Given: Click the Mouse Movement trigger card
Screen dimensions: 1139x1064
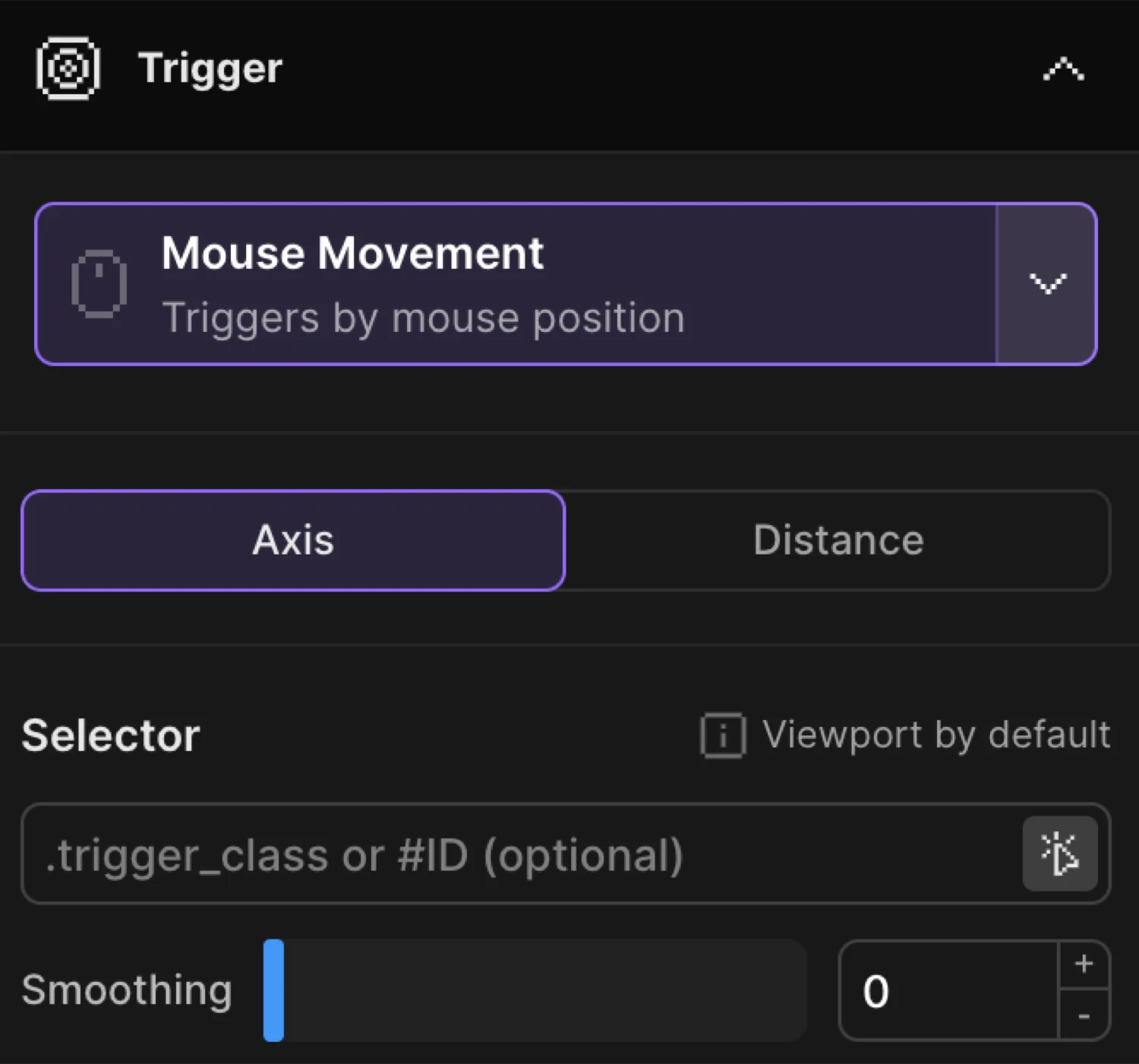Looking at the screenshot, I should point(516,283).
